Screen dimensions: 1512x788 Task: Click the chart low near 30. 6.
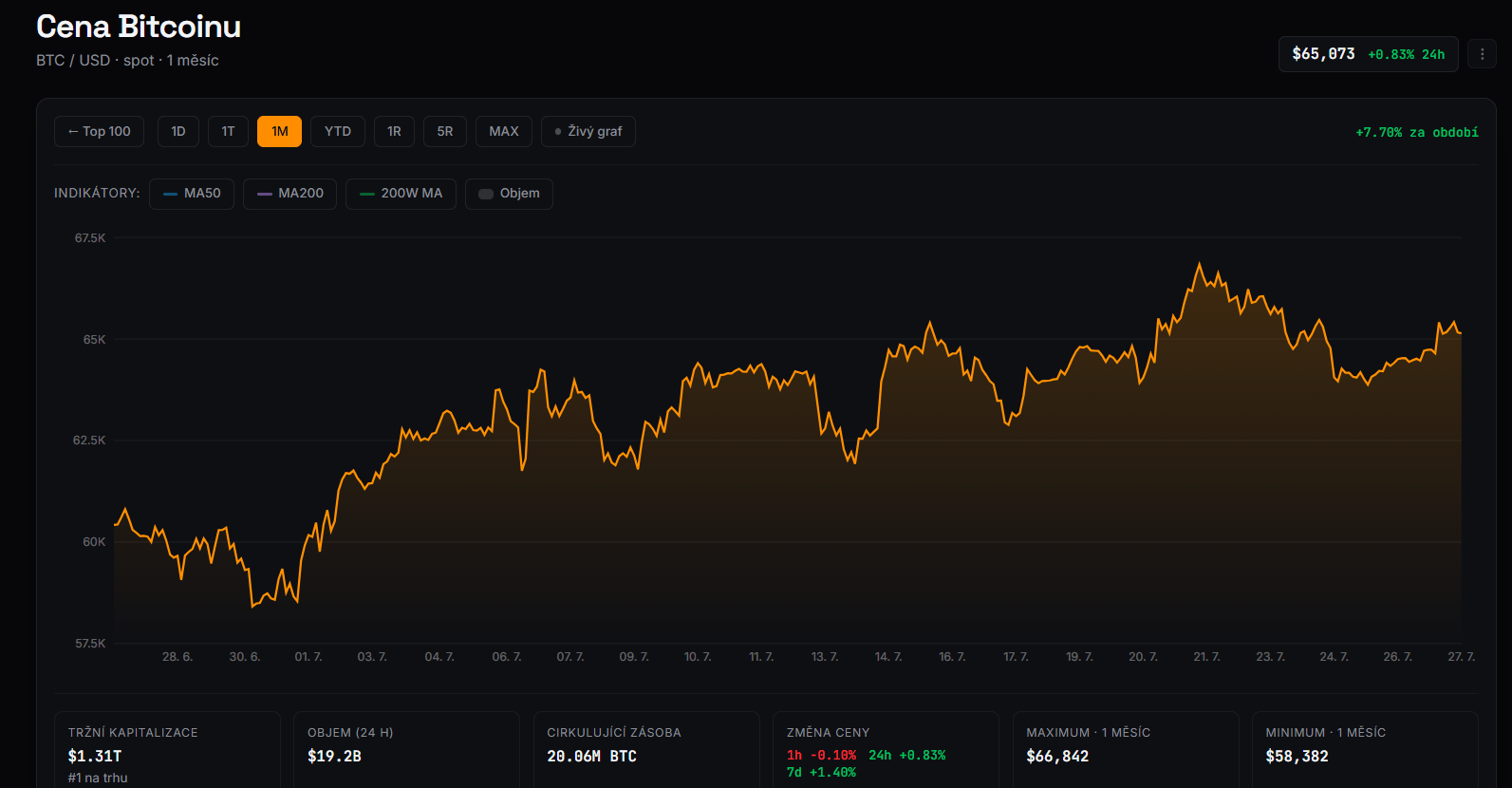(252, 606)
